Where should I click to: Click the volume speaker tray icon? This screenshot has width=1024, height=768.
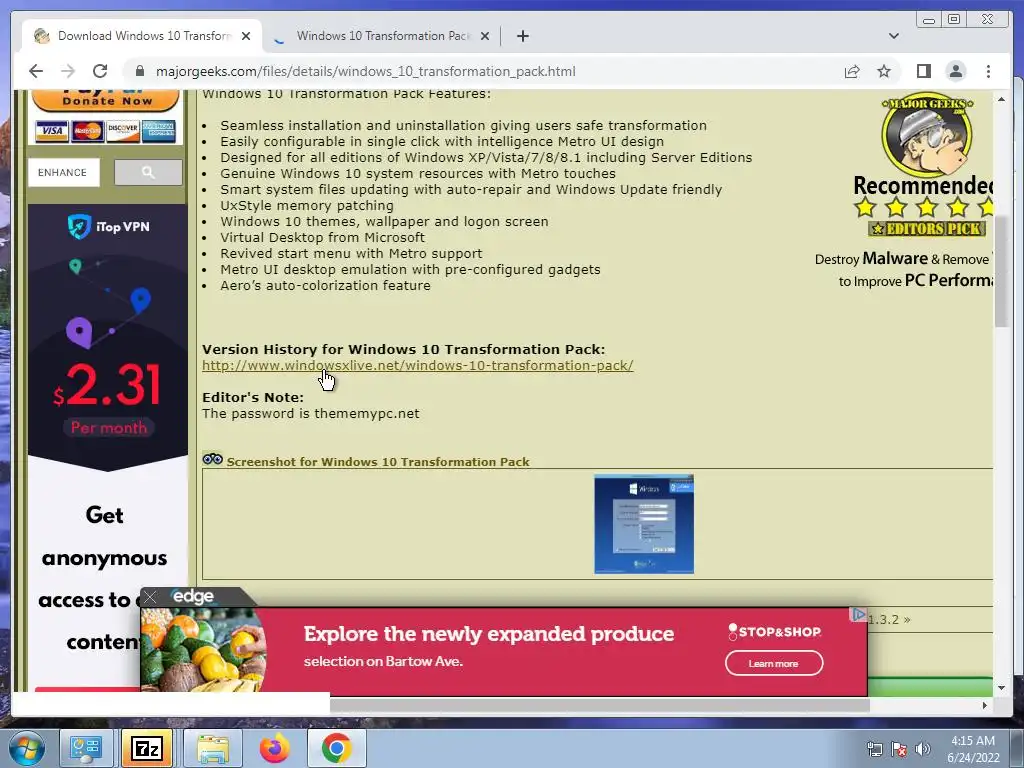tap(923, 749)
